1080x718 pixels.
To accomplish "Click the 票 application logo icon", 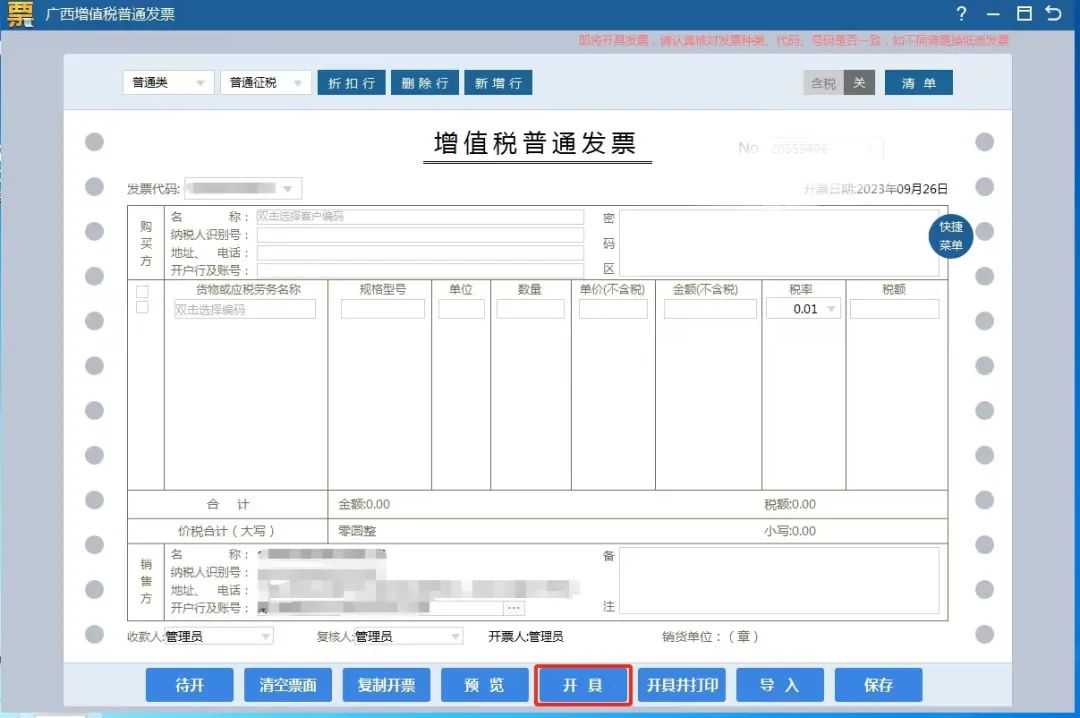I will tap(20, 14).
